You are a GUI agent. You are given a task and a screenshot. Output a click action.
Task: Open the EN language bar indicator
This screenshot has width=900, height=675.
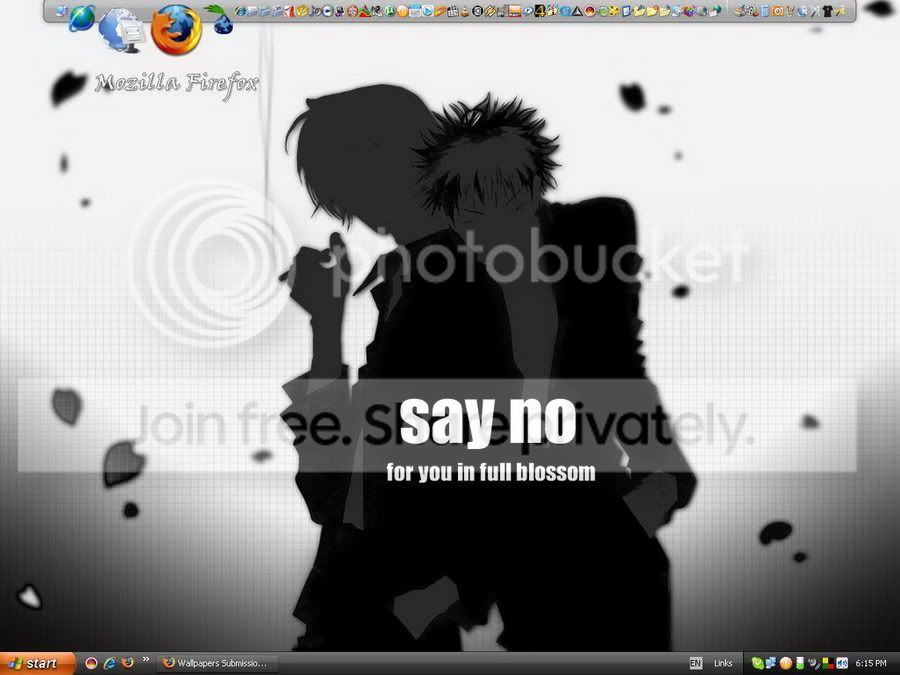pyautogui.click(x=696, y=663)
